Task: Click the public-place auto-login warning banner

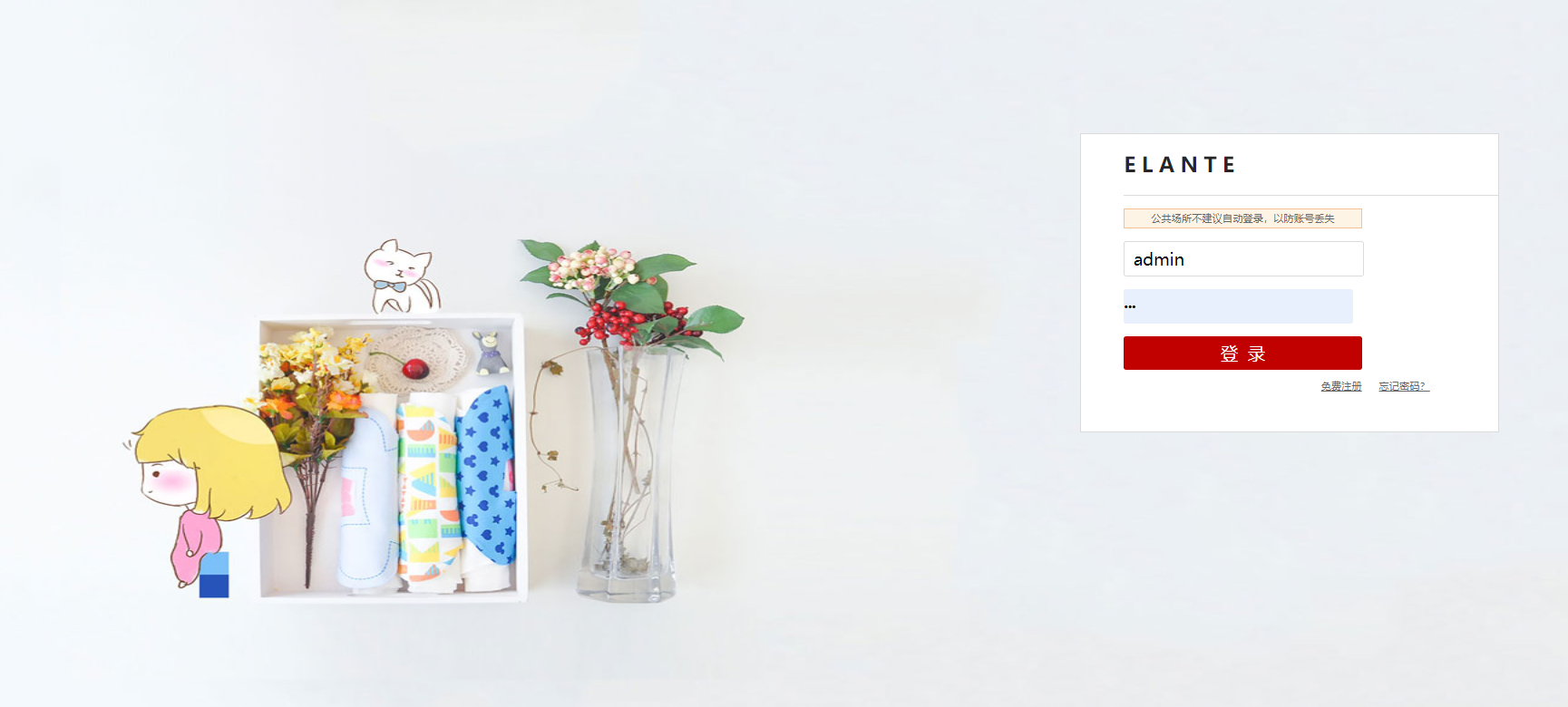Action: 1242,218
